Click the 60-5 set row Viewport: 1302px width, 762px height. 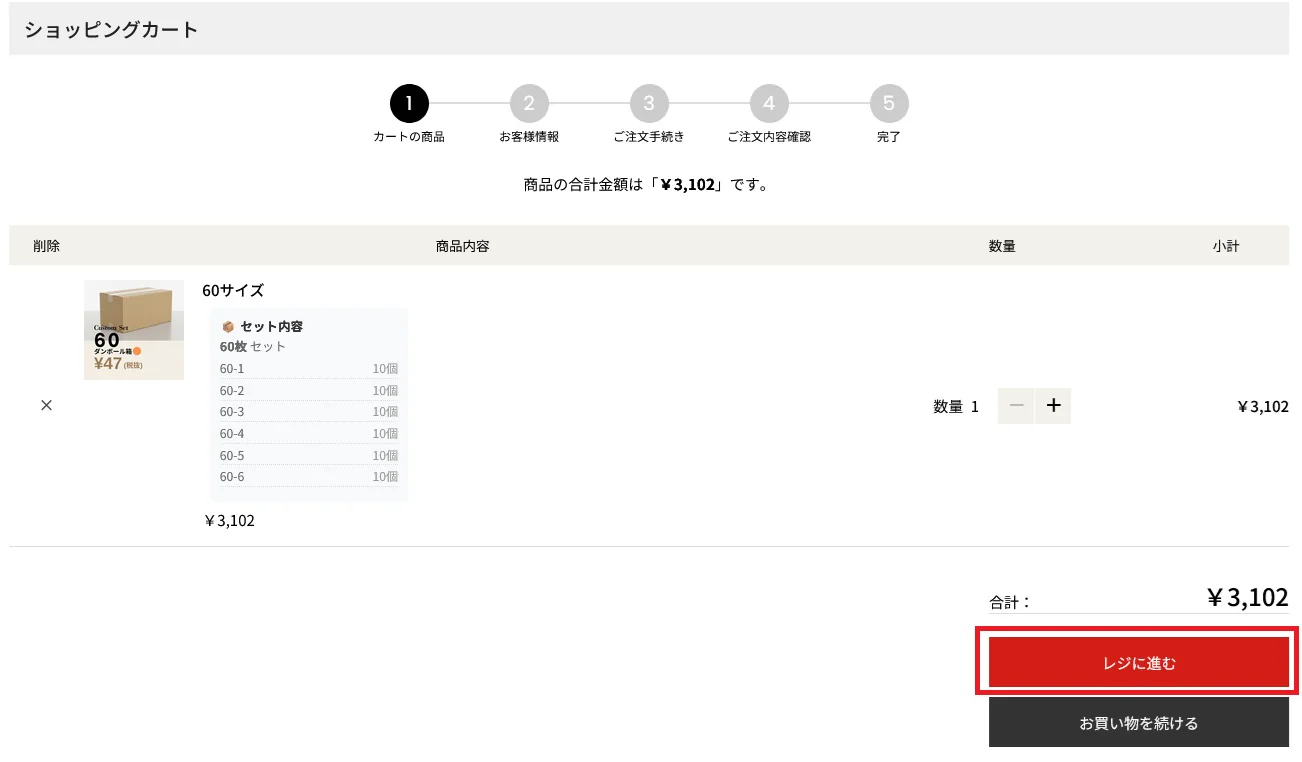tap(309, 456)
